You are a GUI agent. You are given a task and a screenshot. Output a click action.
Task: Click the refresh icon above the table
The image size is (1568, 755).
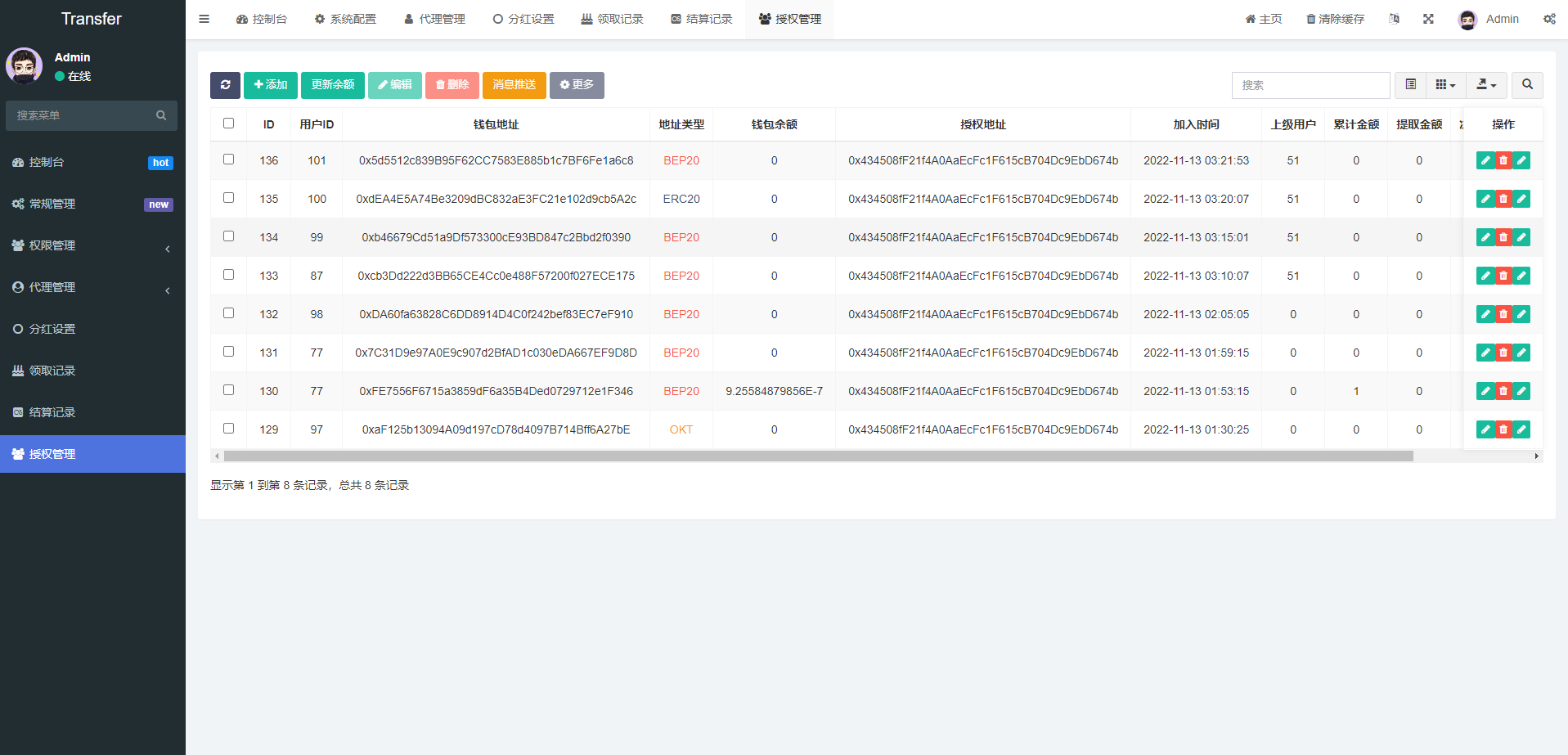pyautogui.click(x=226, y=85)
